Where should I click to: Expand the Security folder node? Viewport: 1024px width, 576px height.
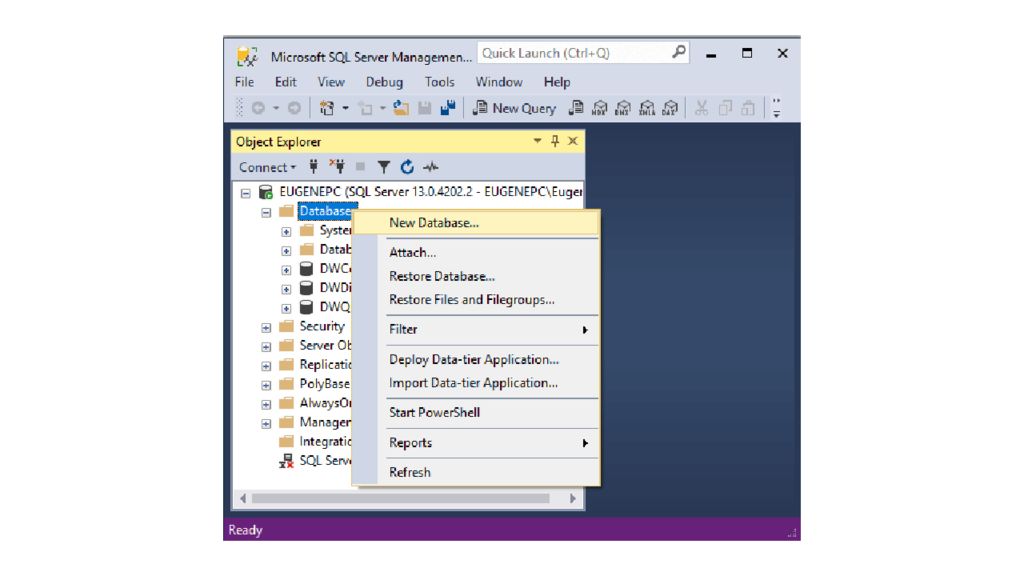(266, 327)
